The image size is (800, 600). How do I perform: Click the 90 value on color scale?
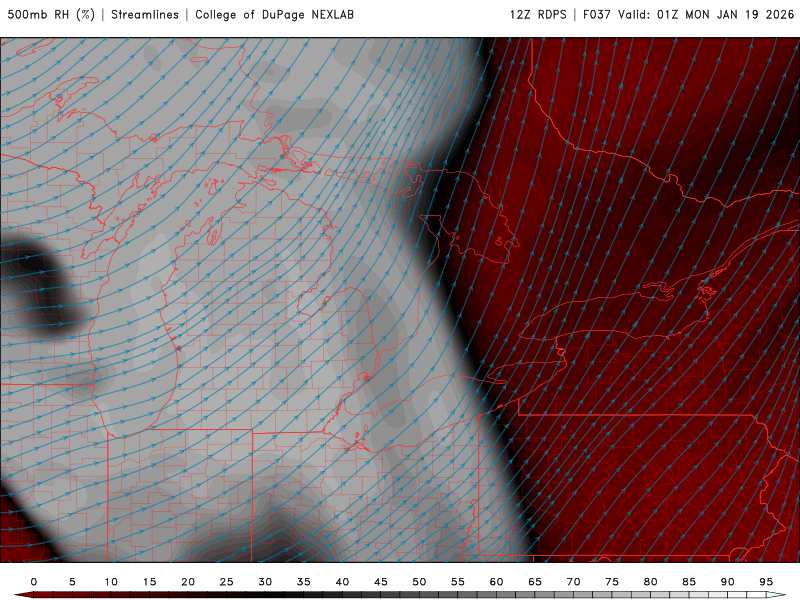(x=728, y=582)
